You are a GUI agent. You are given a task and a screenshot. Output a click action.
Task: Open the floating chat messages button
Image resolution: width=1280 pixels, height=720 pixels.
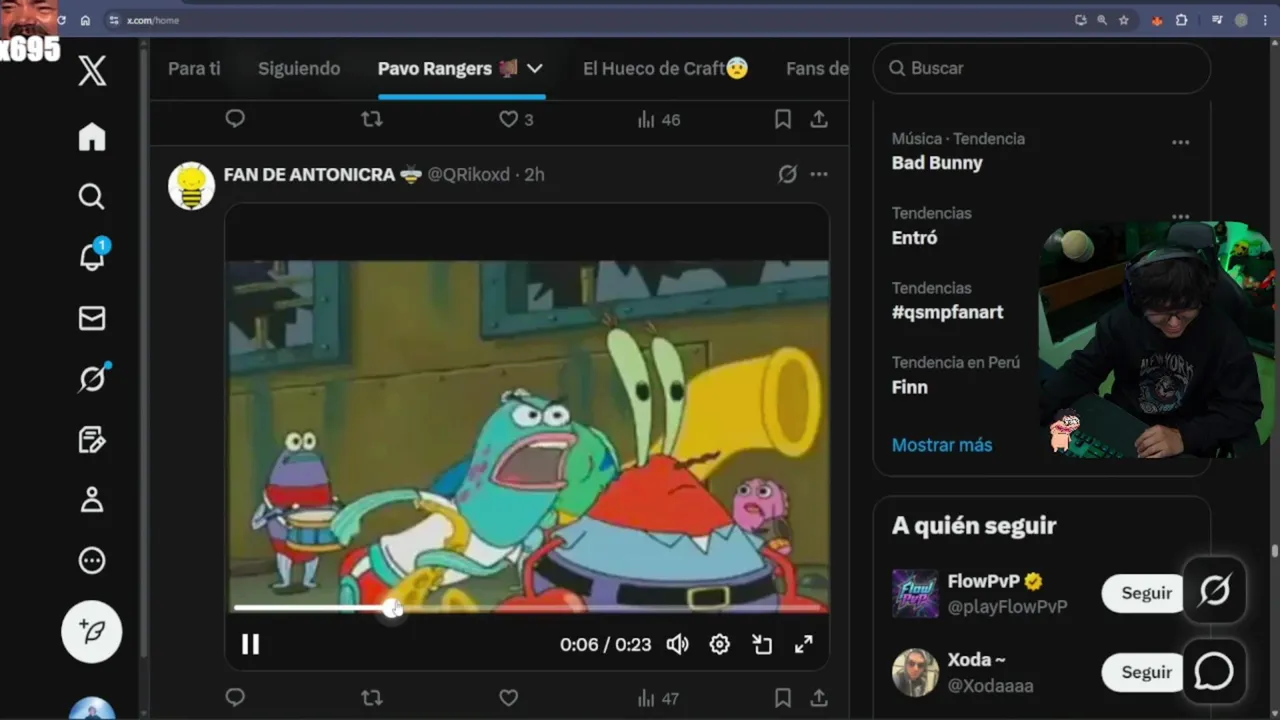click(x=1214, y=672)
